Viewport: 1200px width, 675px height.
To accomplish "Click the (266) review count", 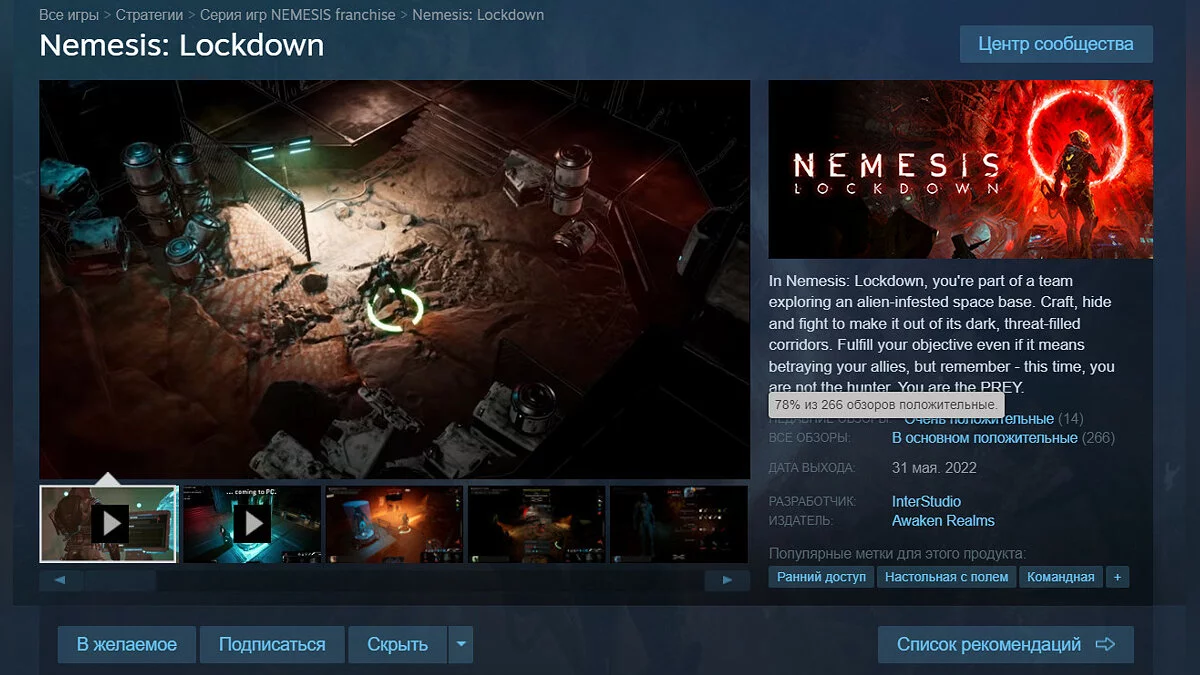I will pos(1098,438).
